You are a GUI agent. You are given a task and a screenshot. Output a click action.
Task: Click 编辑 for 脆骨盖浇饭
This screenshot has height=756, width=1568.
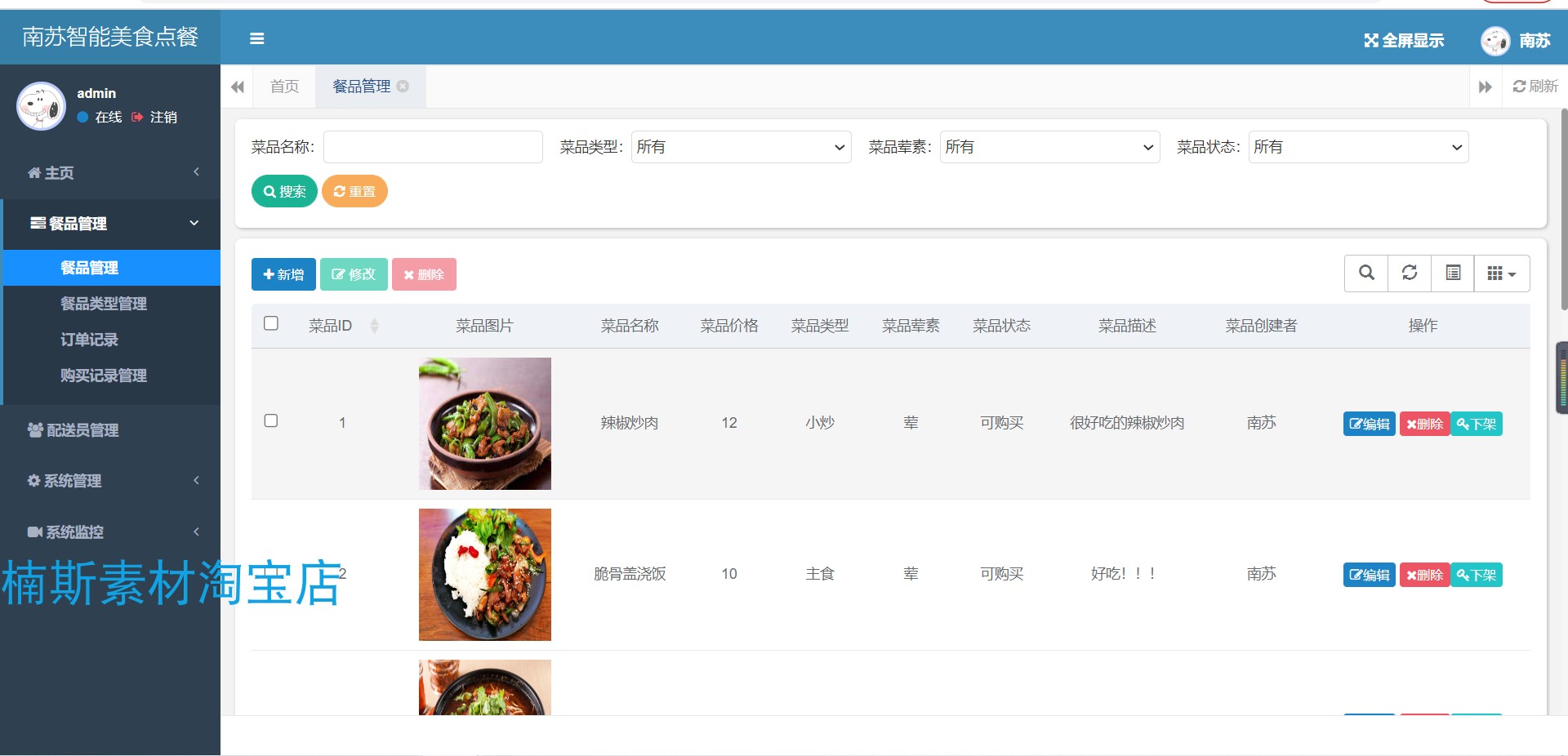[1370, 575]
